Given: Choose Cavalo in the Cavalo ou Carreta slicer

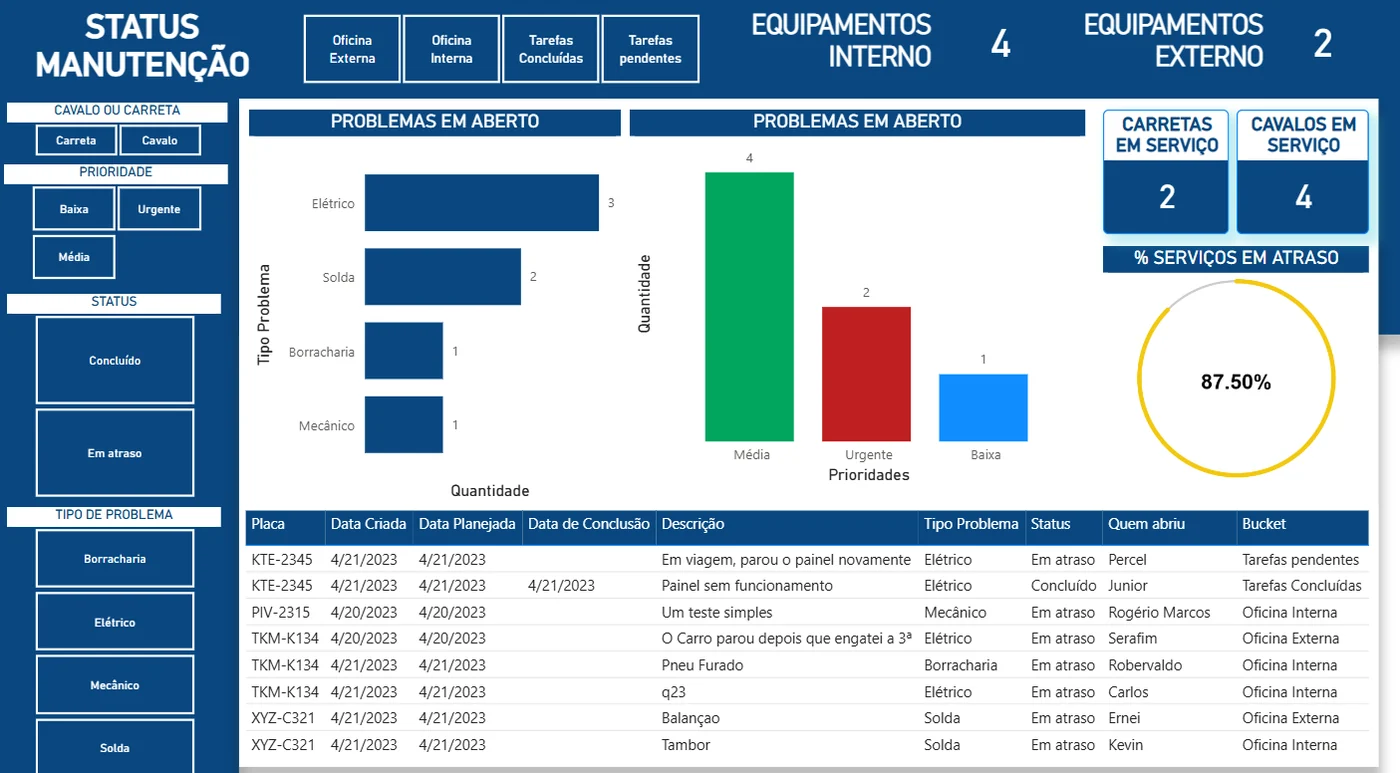Looking at the screenshot, I should [x=160, y=140].
